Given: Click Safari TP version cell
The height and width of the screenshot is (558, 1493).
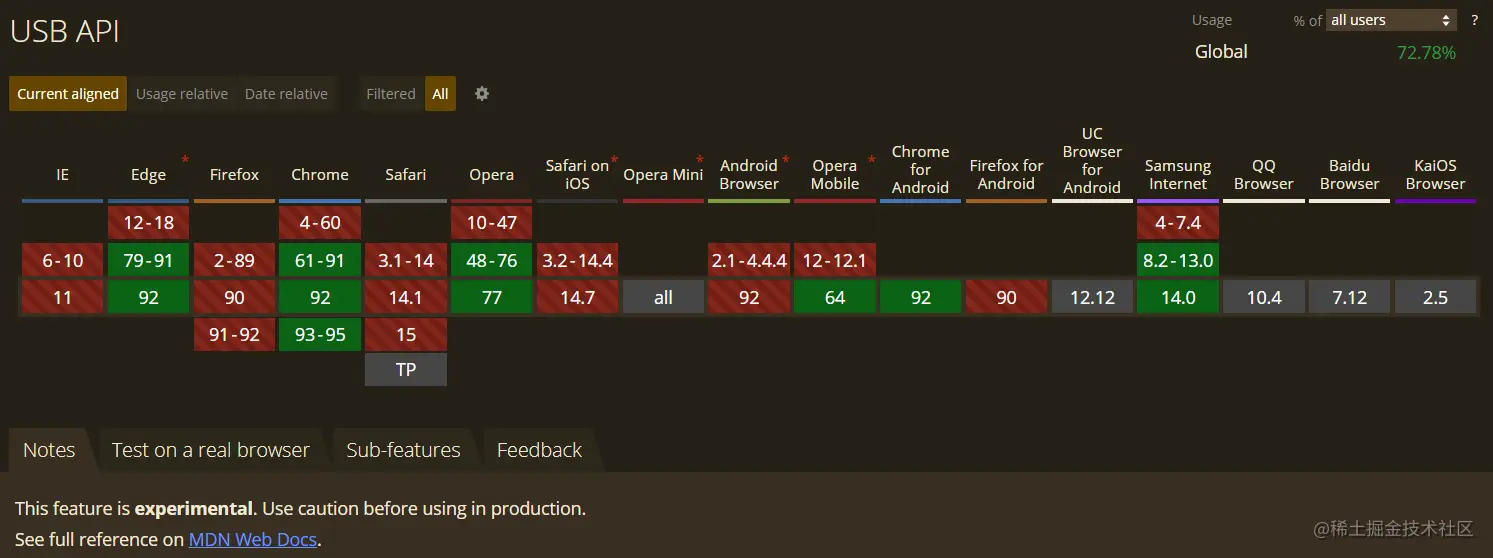Looking at the screenshot, I should [x=406, y=369].
